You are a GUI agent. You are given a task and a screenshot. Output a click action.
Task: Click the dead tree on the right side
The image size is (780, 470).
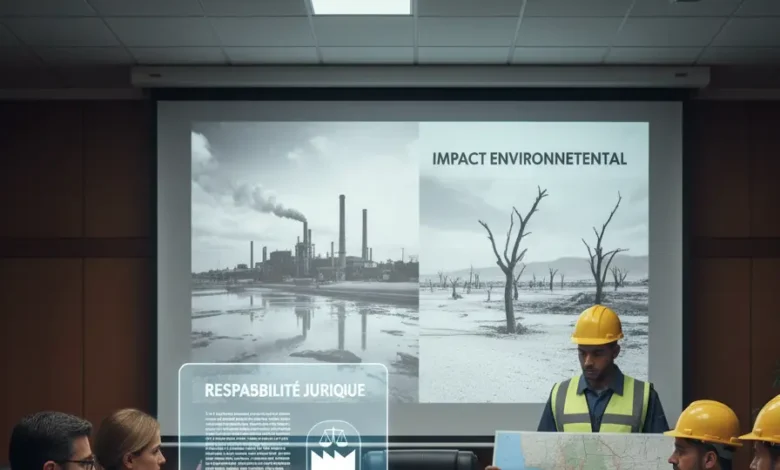603,248
